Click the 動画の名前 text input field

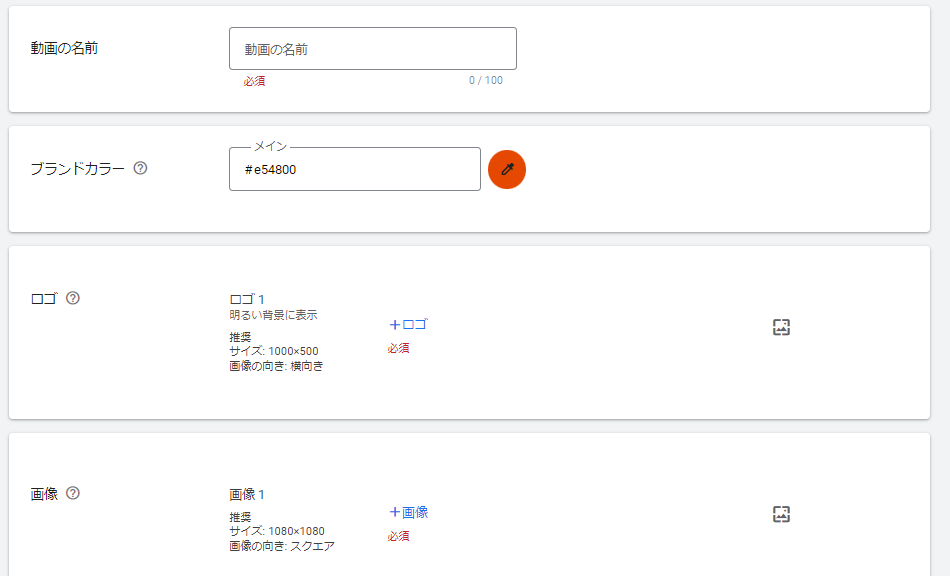click(372, 48)
